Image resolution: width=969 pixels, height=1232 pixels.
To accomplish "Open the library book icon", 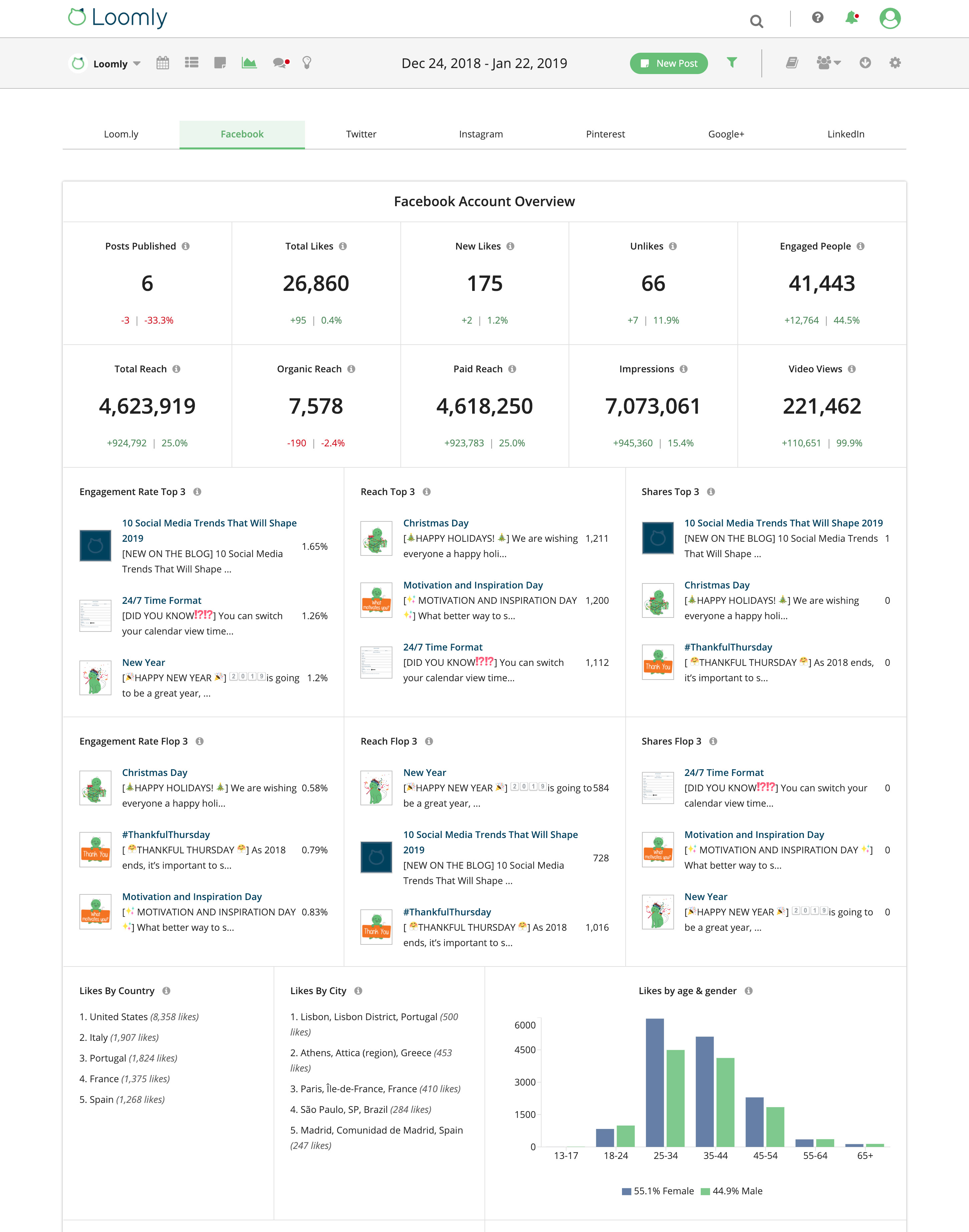I will [x=792, y=62].
